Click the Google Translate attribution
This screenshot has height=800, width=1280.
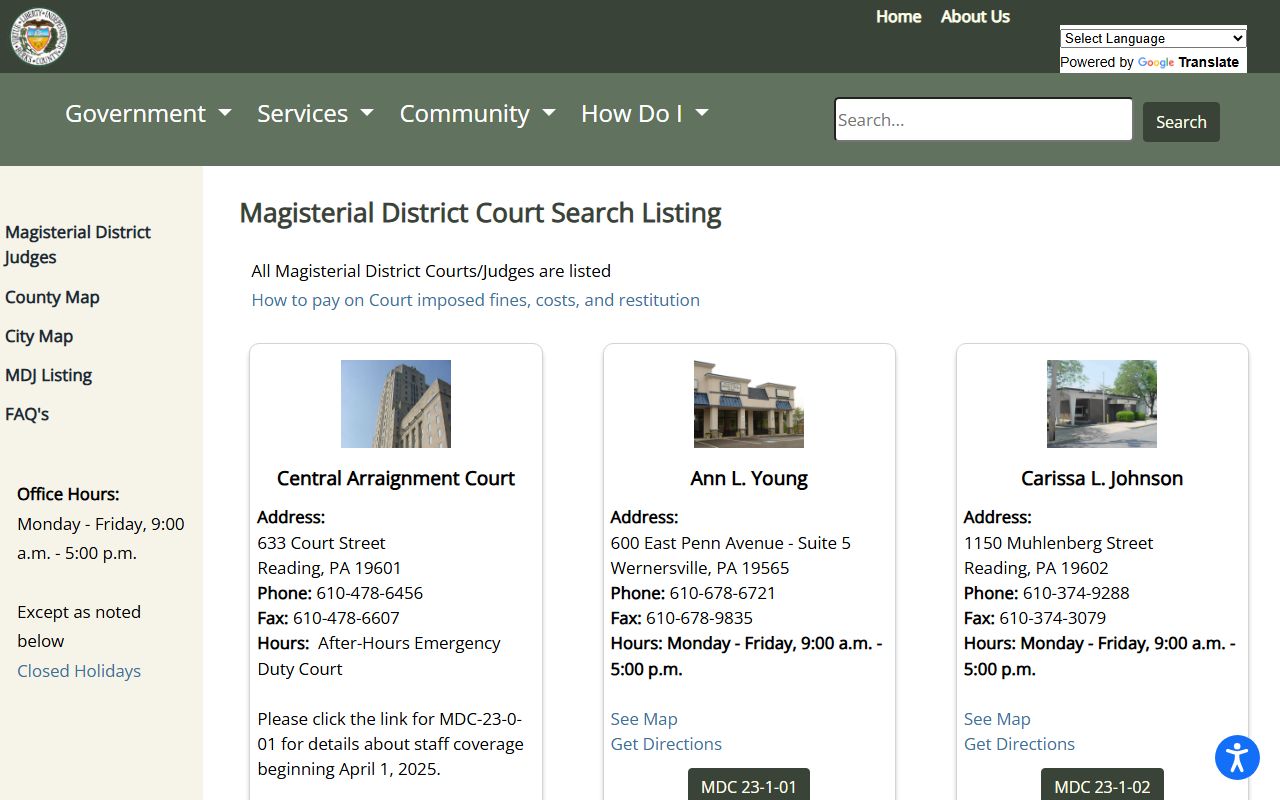[x=1150, y=62]
